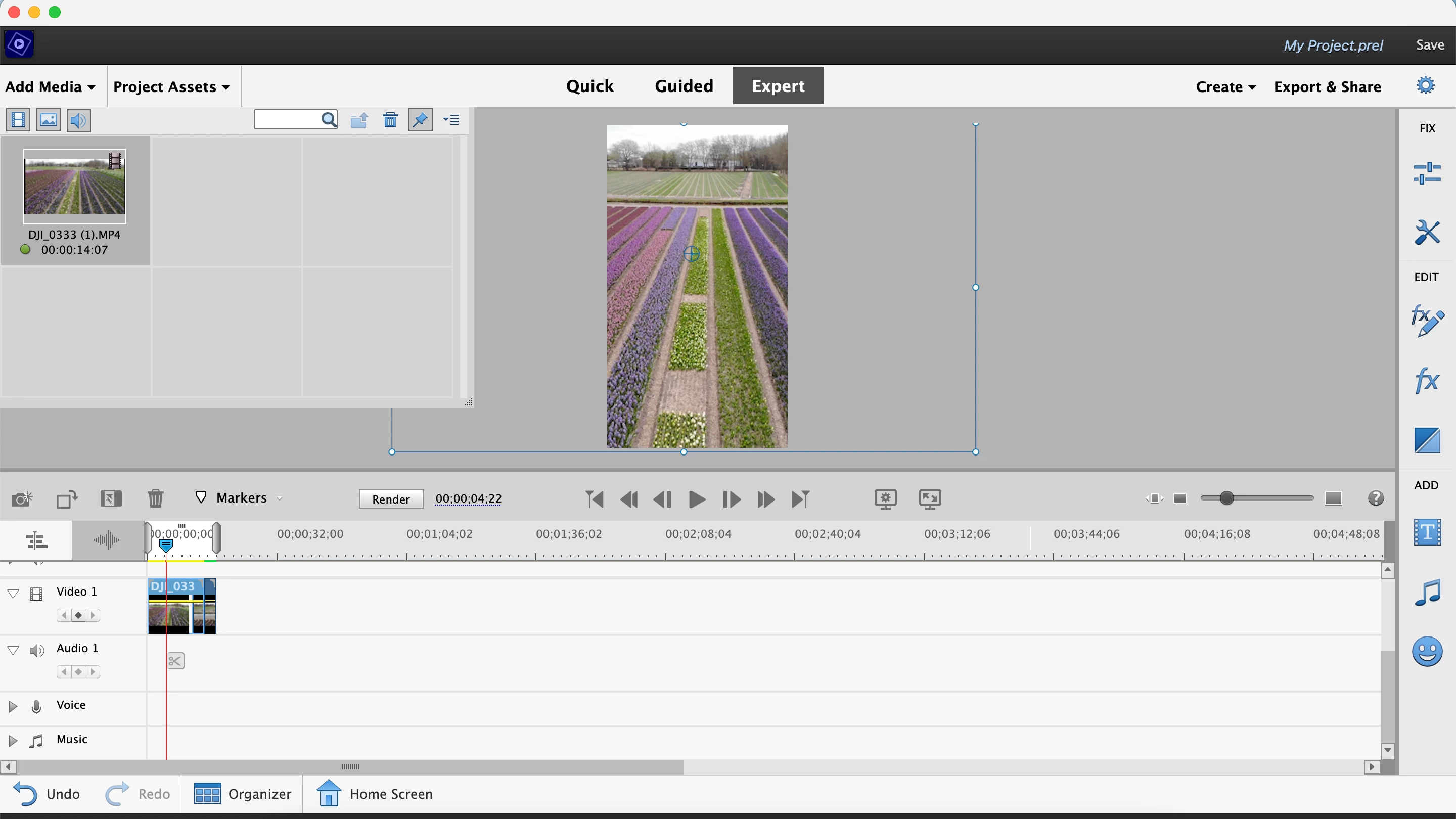1456x819 pixels.
Task: Open the Titles and Text T icon
Action: point(1427,532)
